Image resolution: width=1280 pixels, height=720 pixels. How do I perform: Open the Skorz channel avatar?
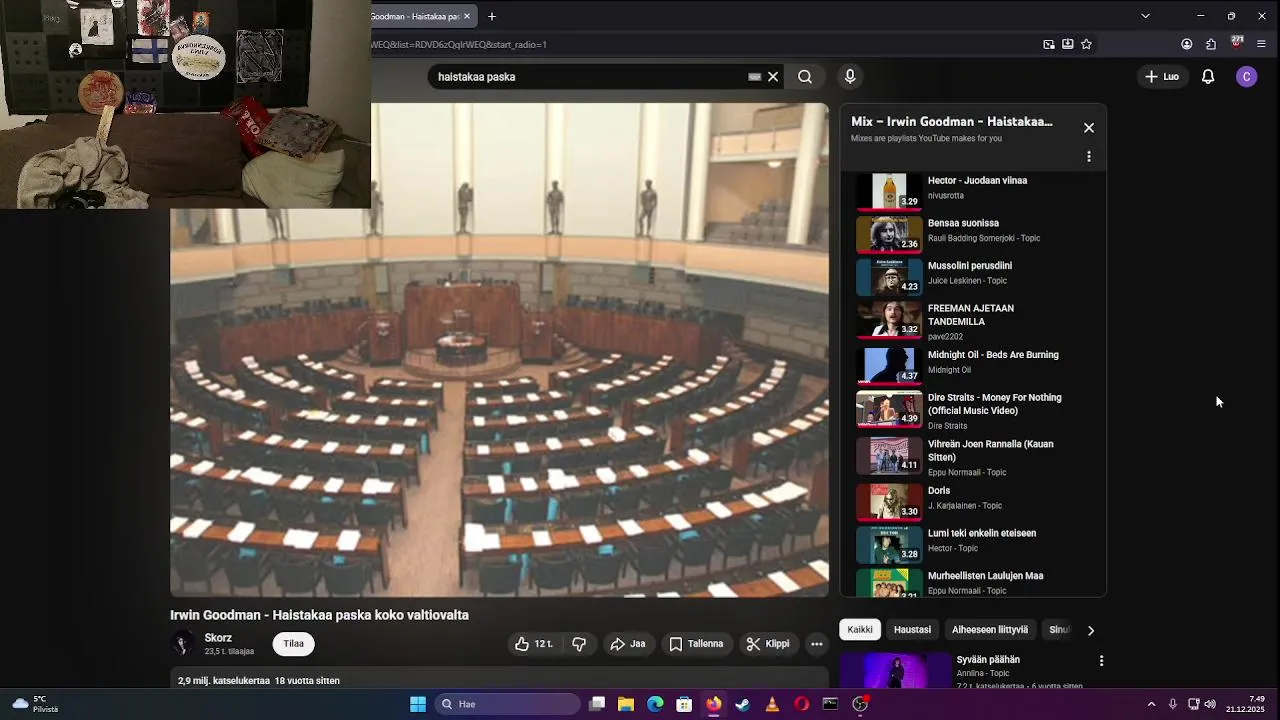tap(183, 644)
